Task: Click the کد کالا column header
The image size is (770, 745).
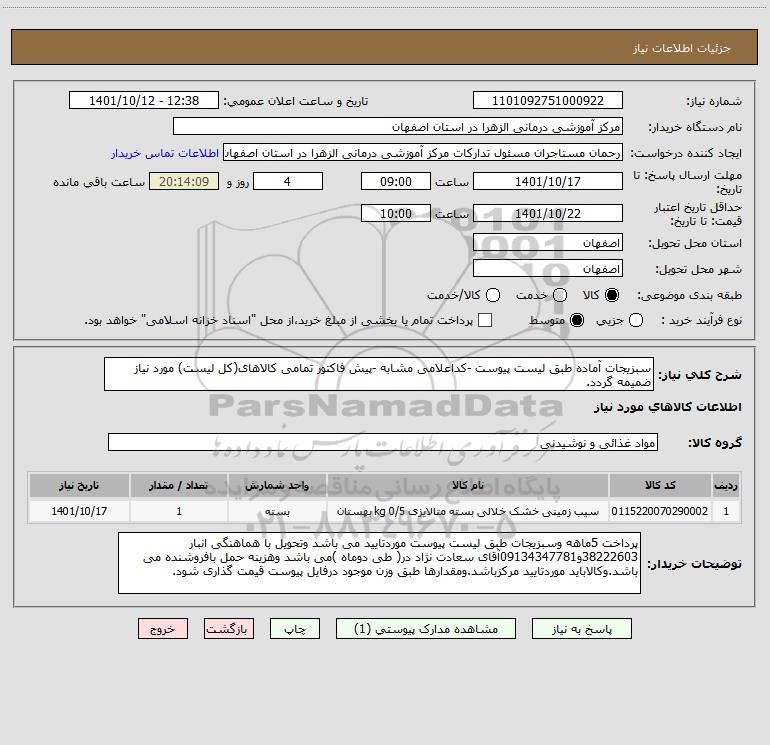Action: point(660,485)
